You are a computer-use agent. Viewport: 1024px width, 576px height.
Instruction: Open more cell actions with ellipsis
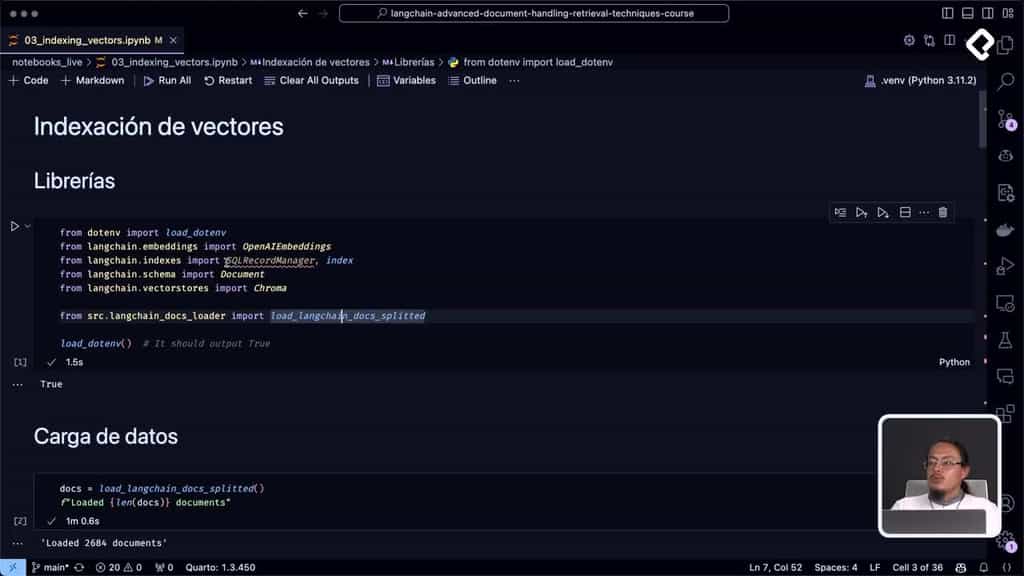click(925, 212)
